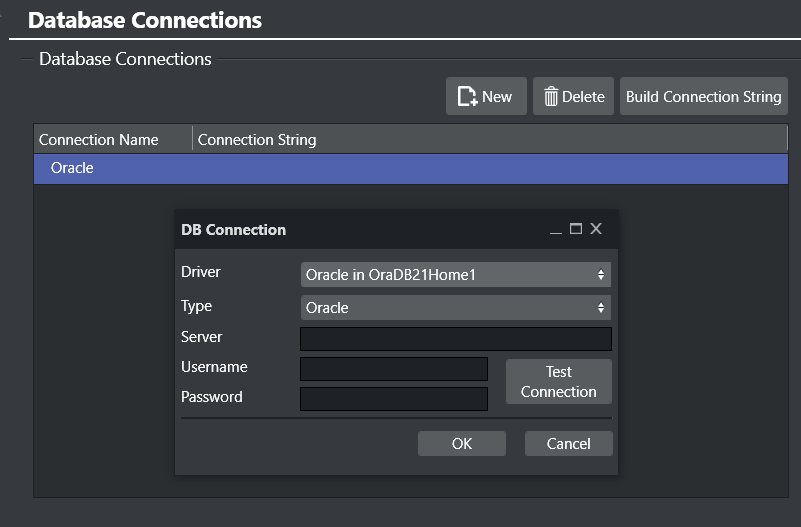
Task: Click the Build Connection String button
Action: pyautogui.click(x=703, y=97)
